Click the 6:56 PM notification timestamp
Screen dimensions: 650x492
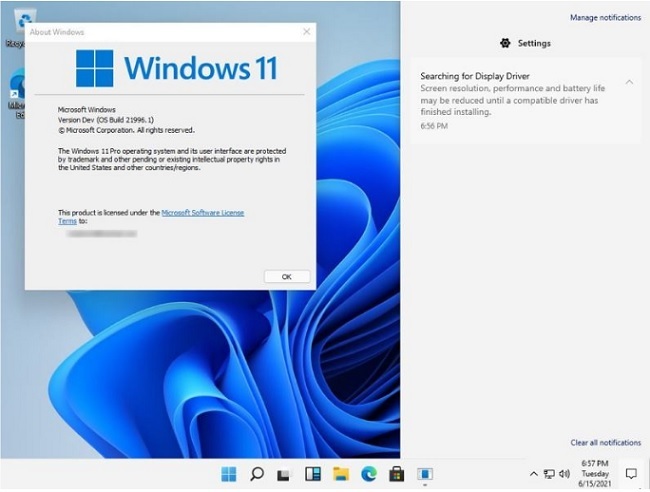(434, 126)
